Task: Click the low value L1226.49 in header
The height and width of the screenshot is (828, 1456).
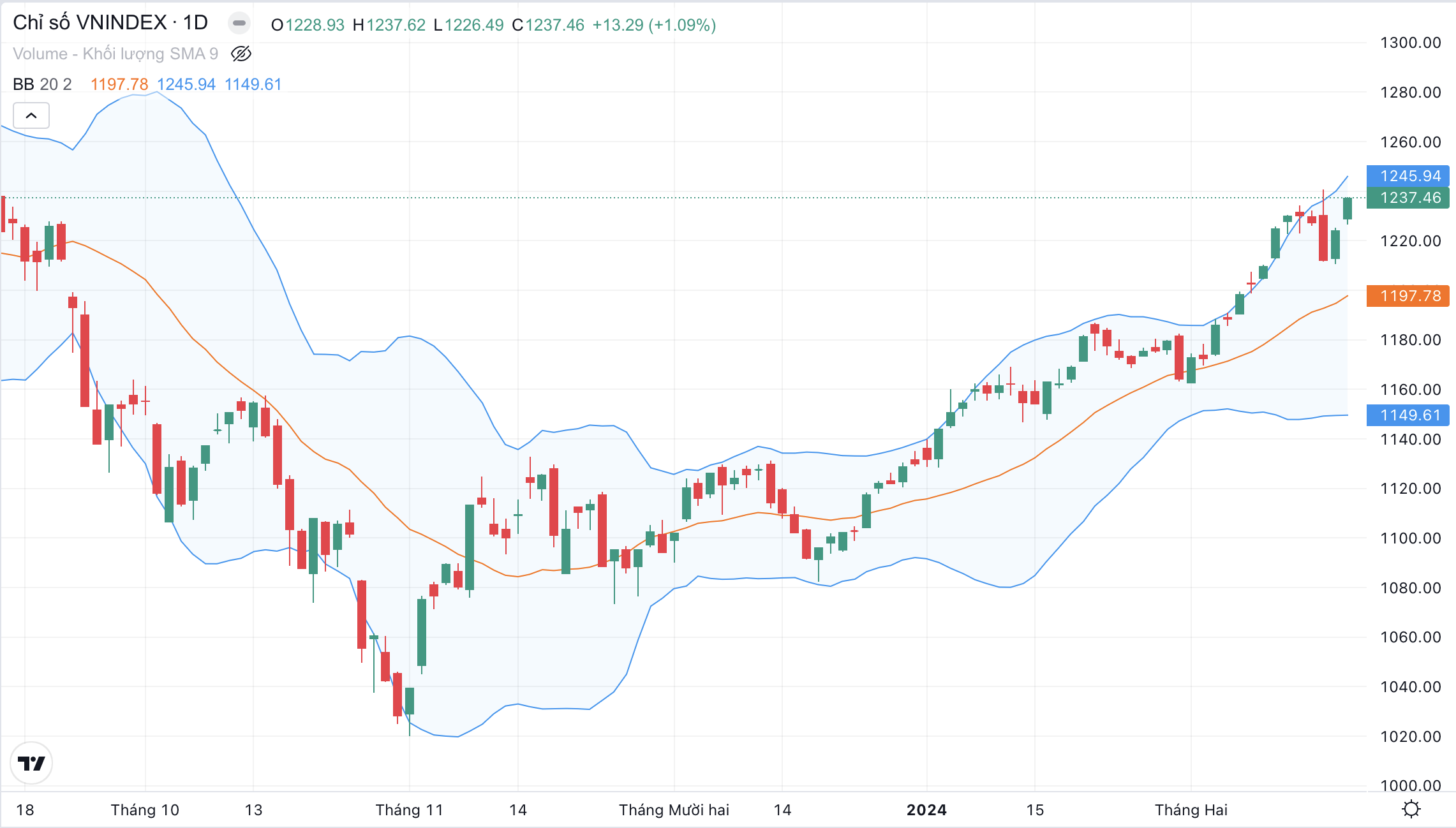Action: click(x=468, y=25)
